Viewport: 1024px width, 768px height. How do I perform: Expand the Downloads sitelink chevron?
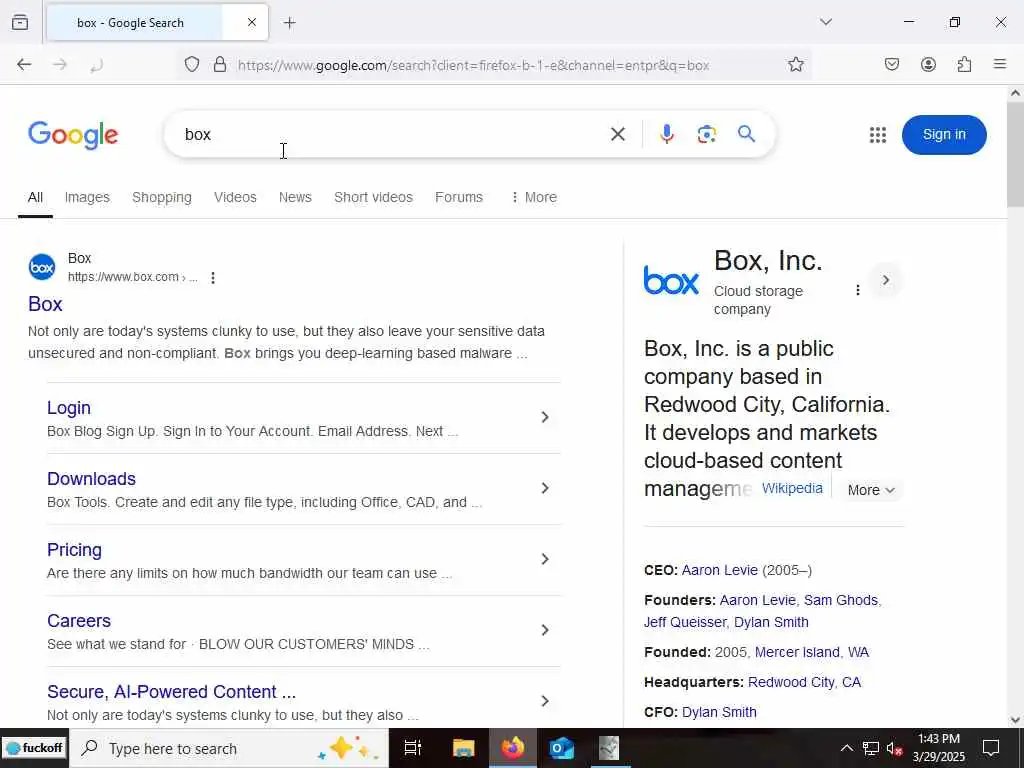545,488
